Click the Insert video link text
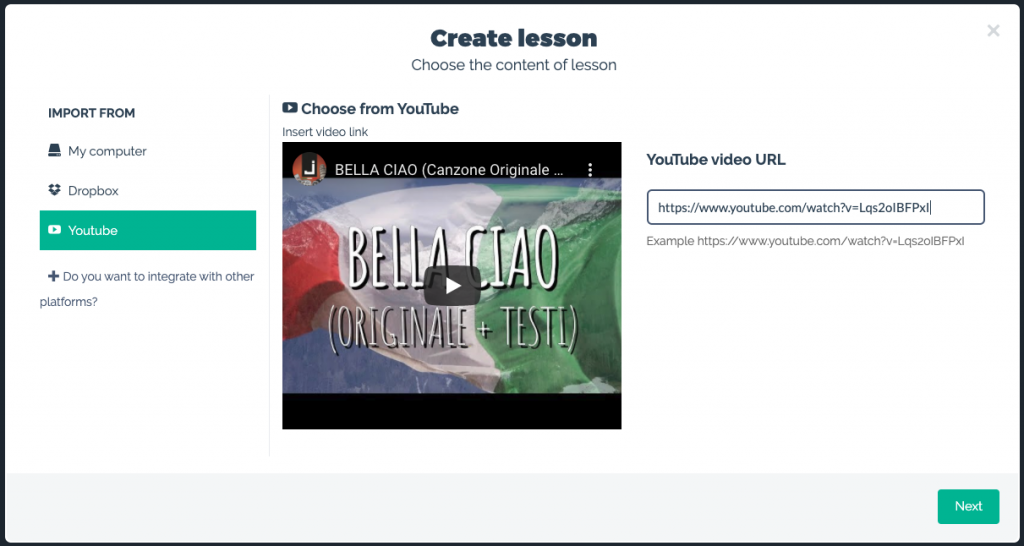Screen dimensions: 1024x546 coord(325,132)
